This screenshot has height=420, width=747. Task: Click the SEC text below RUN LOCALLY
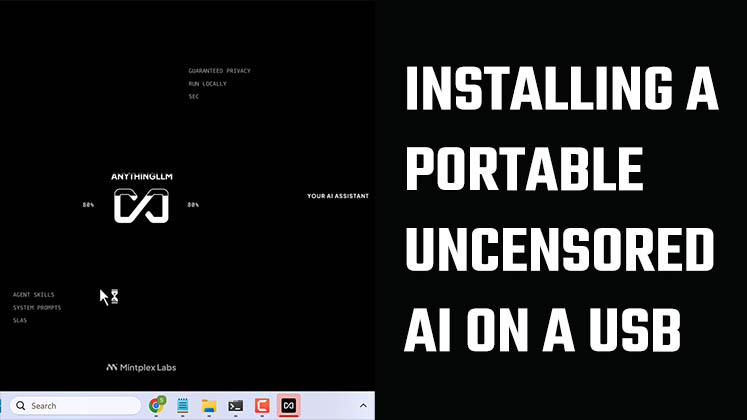coord(193,97)
